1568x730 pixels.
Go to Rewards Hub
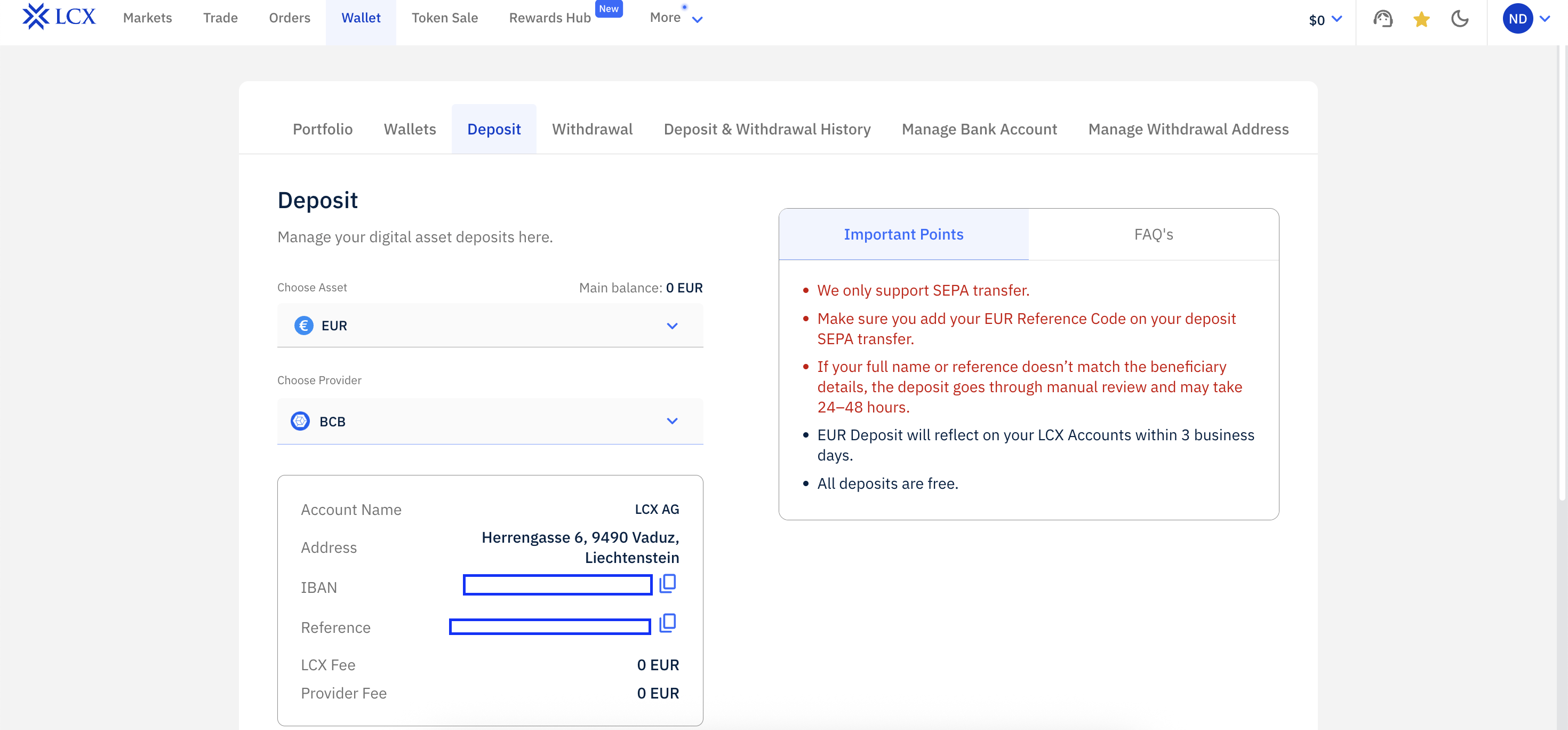(x=550, y=18)
